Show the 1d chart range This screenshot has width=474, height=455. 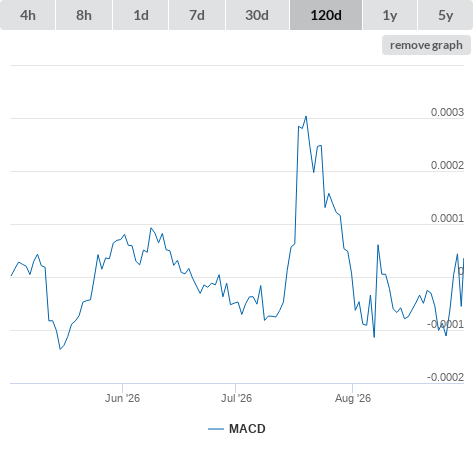141,15
